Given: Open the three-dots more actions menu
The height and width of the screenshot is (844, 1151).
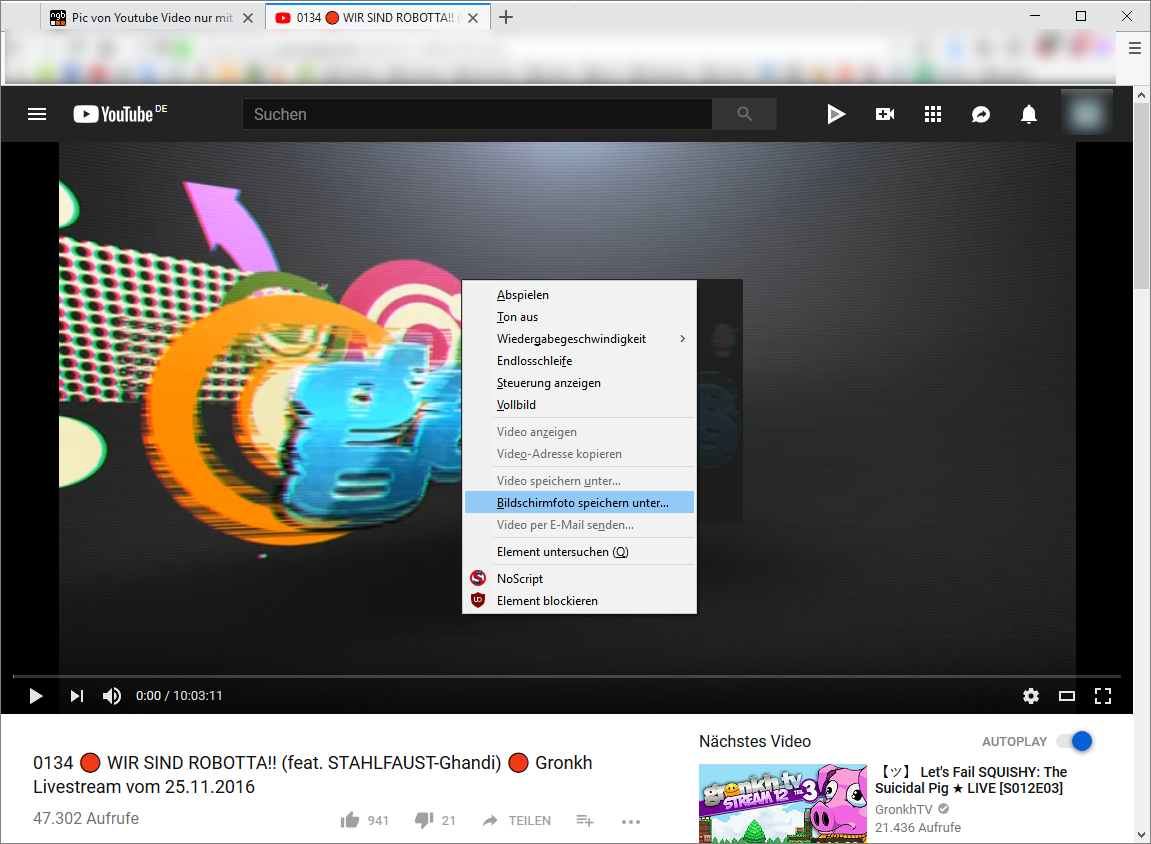Looking at the screenshot, I should pyautogui.click(x=631, y=821).
